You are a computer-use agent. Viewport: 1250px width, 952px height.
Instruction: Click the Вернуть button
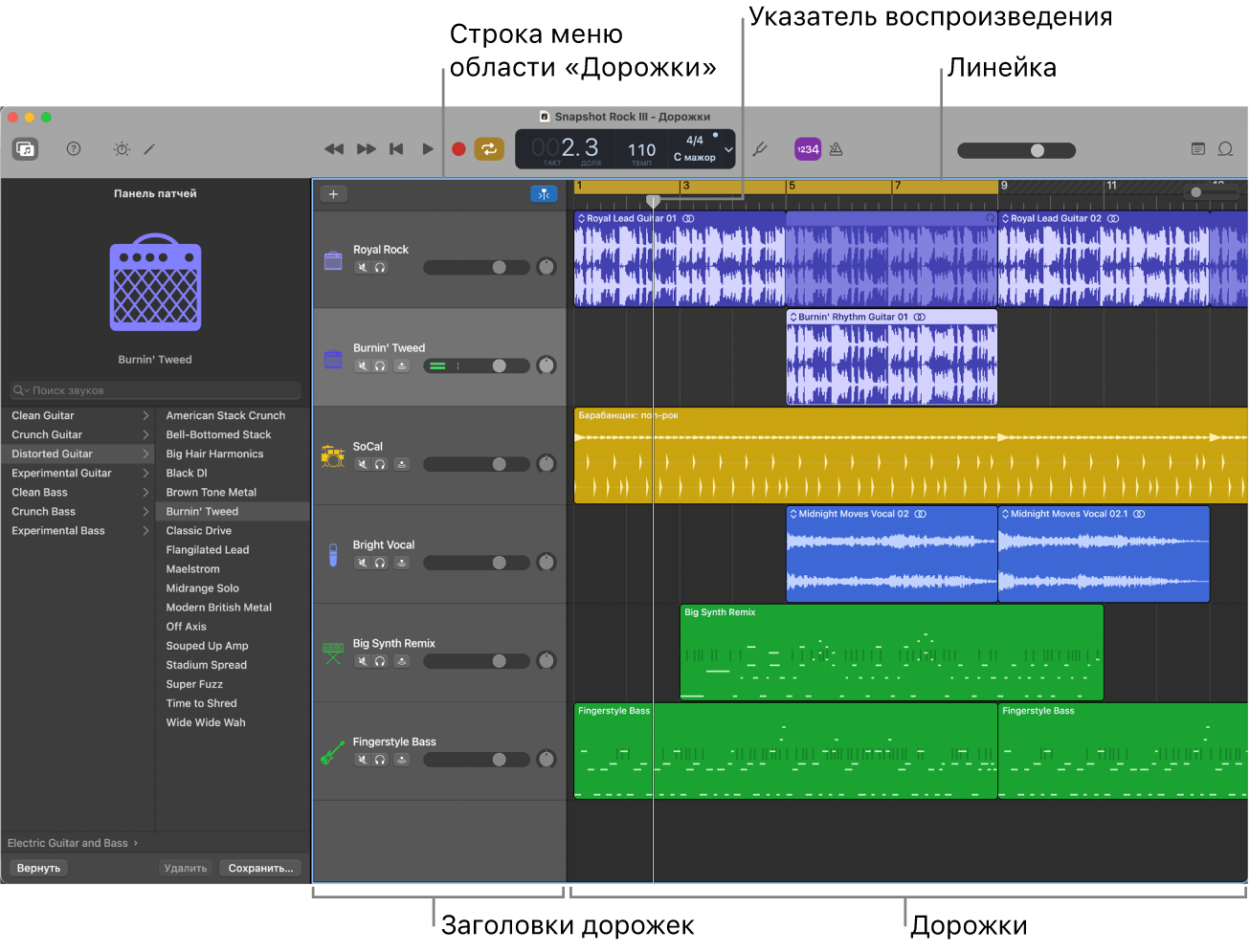38,868
